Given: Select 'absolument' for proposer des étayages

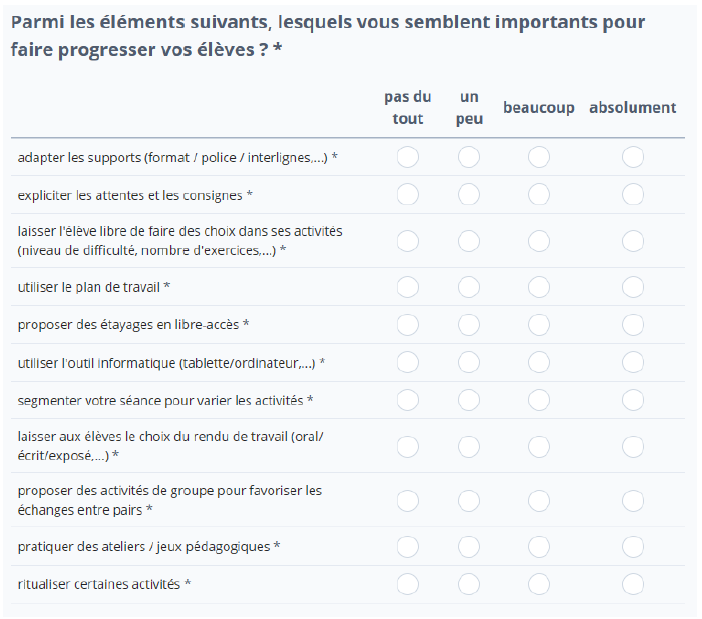Looking at the screenshot, I should [x=633, y=324].
